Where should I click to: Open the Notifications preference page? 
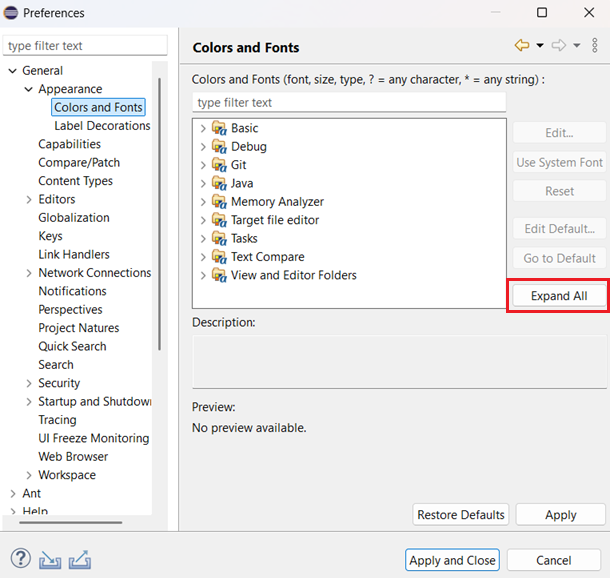click(72, 291)
